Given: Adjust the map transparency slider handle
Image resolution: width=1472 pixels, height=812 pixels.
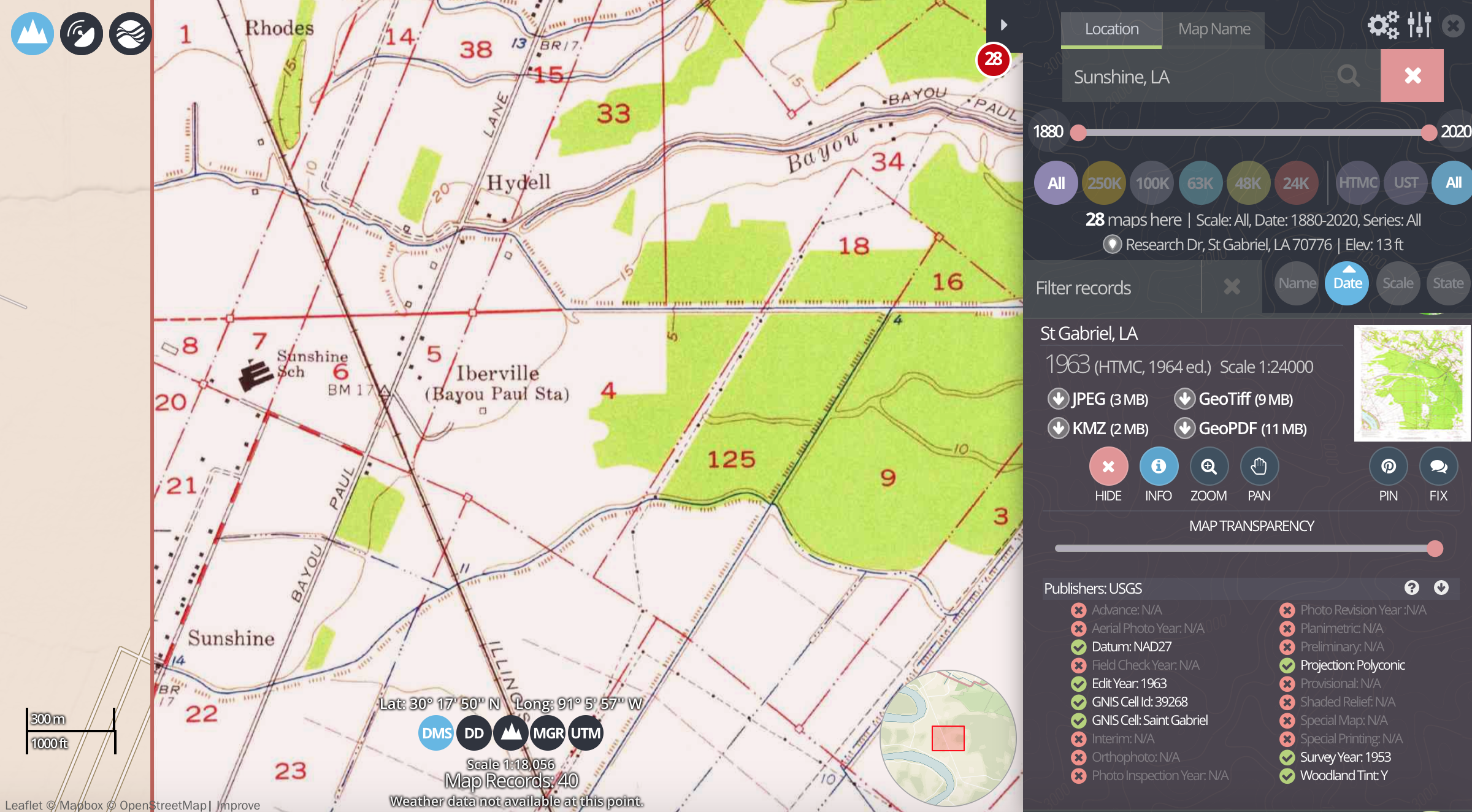Looking at the screenshot, I should point(1435,548).
